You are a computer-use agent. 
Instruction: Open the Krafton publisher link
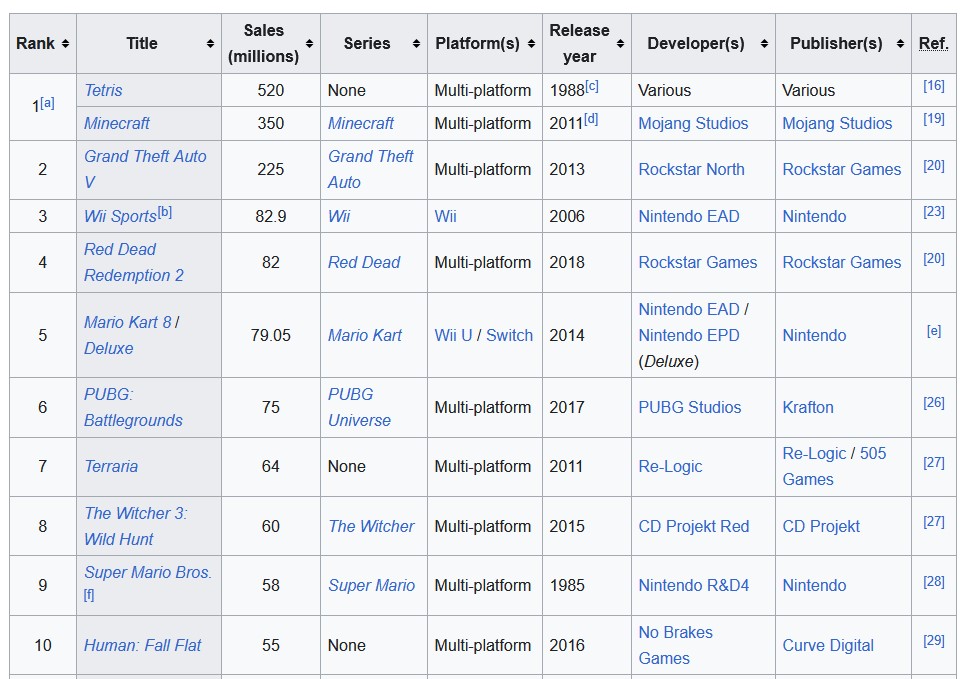(808, 407)
